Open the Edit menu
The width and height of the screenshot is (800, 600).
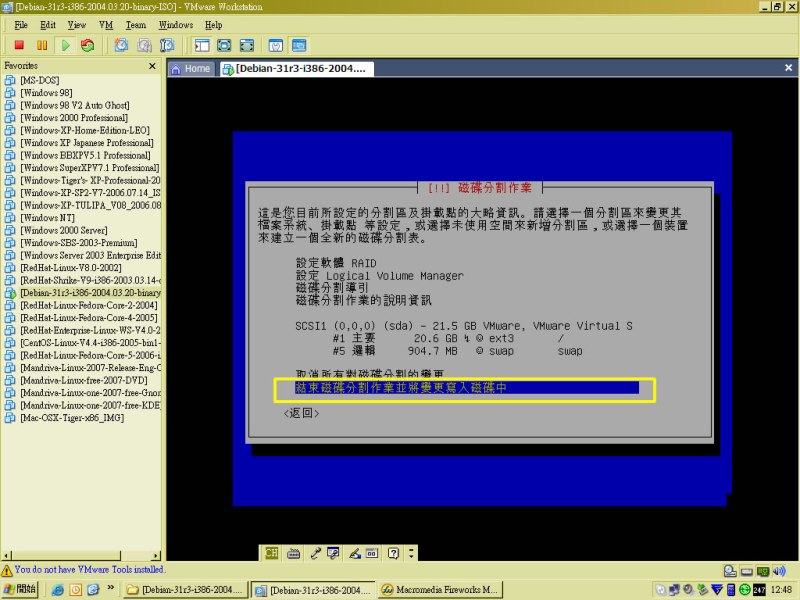(x=48, y=25)
